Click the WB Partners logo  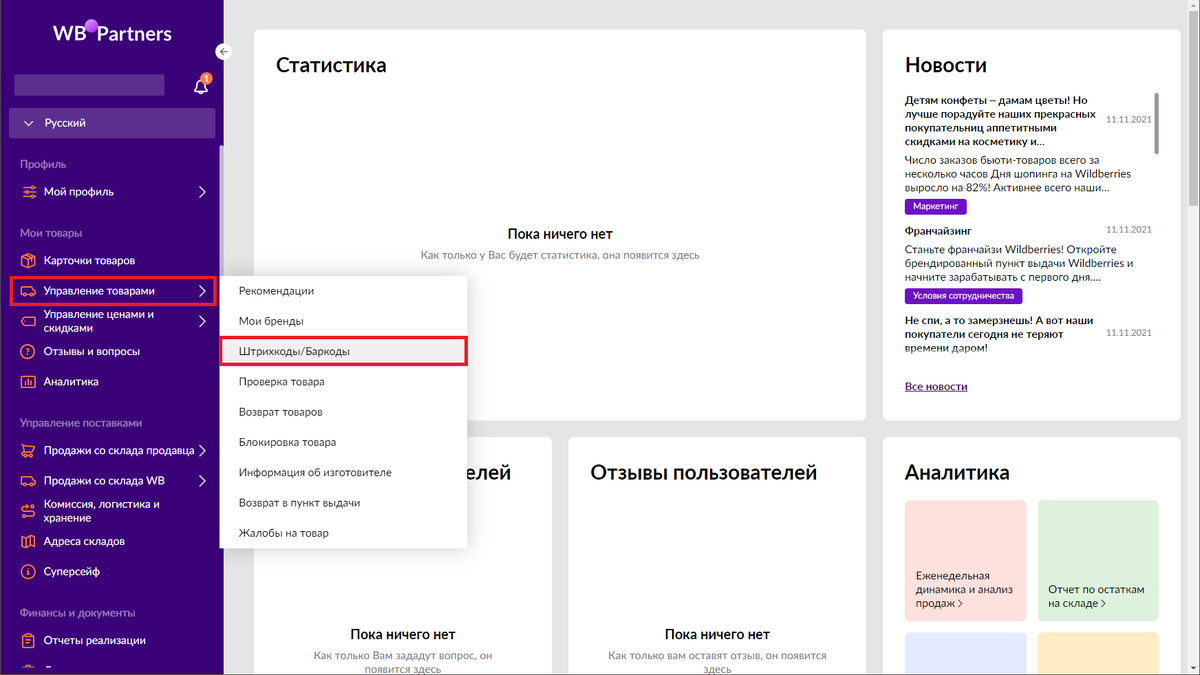tap(113, 32)
